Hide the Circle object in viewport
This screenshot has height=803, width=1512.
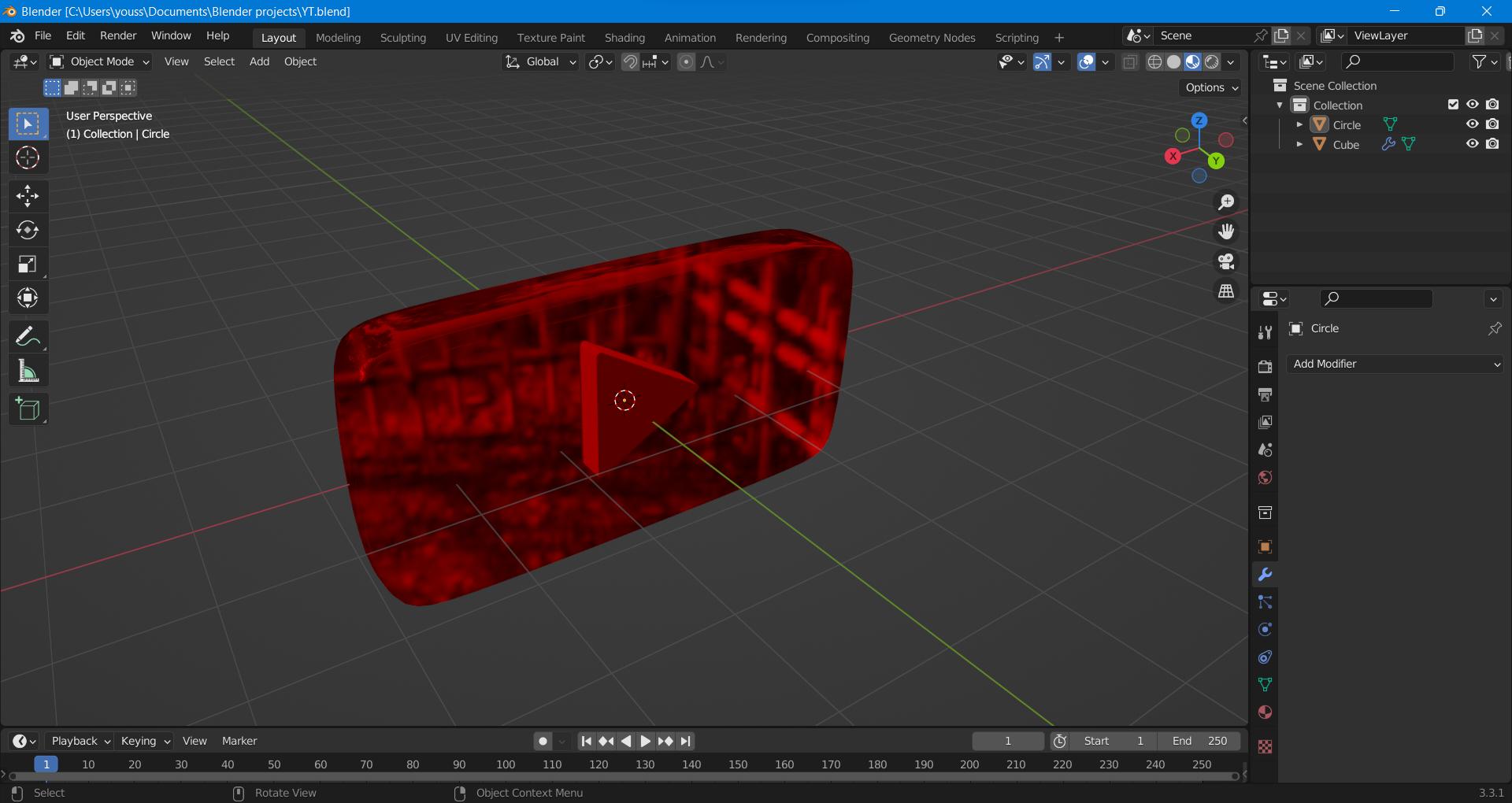(x=1472, y=124)
